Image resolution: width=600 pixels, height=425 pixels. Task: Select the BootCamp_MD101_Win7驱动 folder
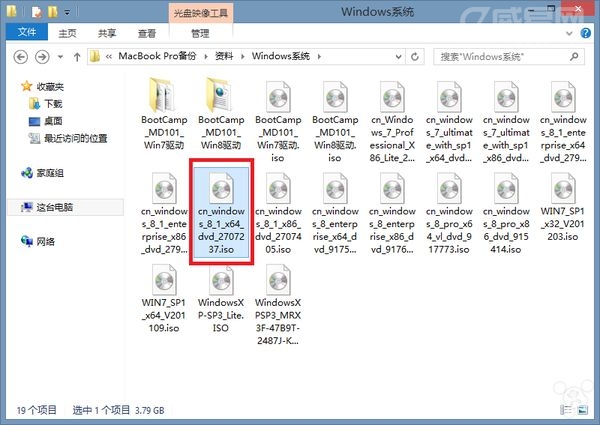pyautogui.click(x=164, y=114)
